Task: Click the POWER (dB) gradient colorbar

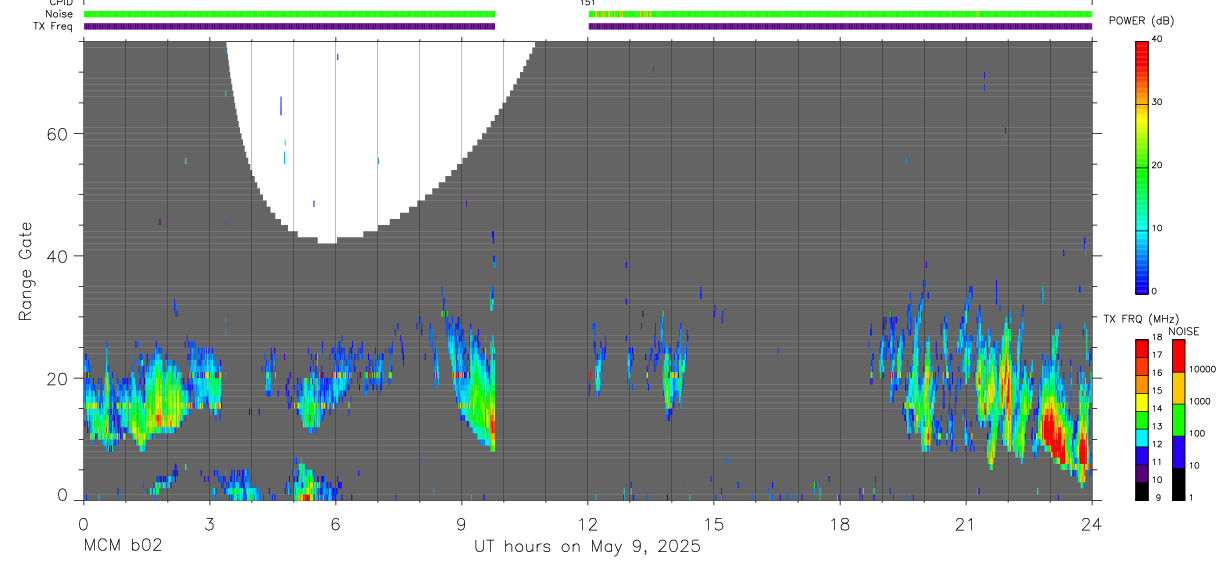Action: [x=1141, y=166]
